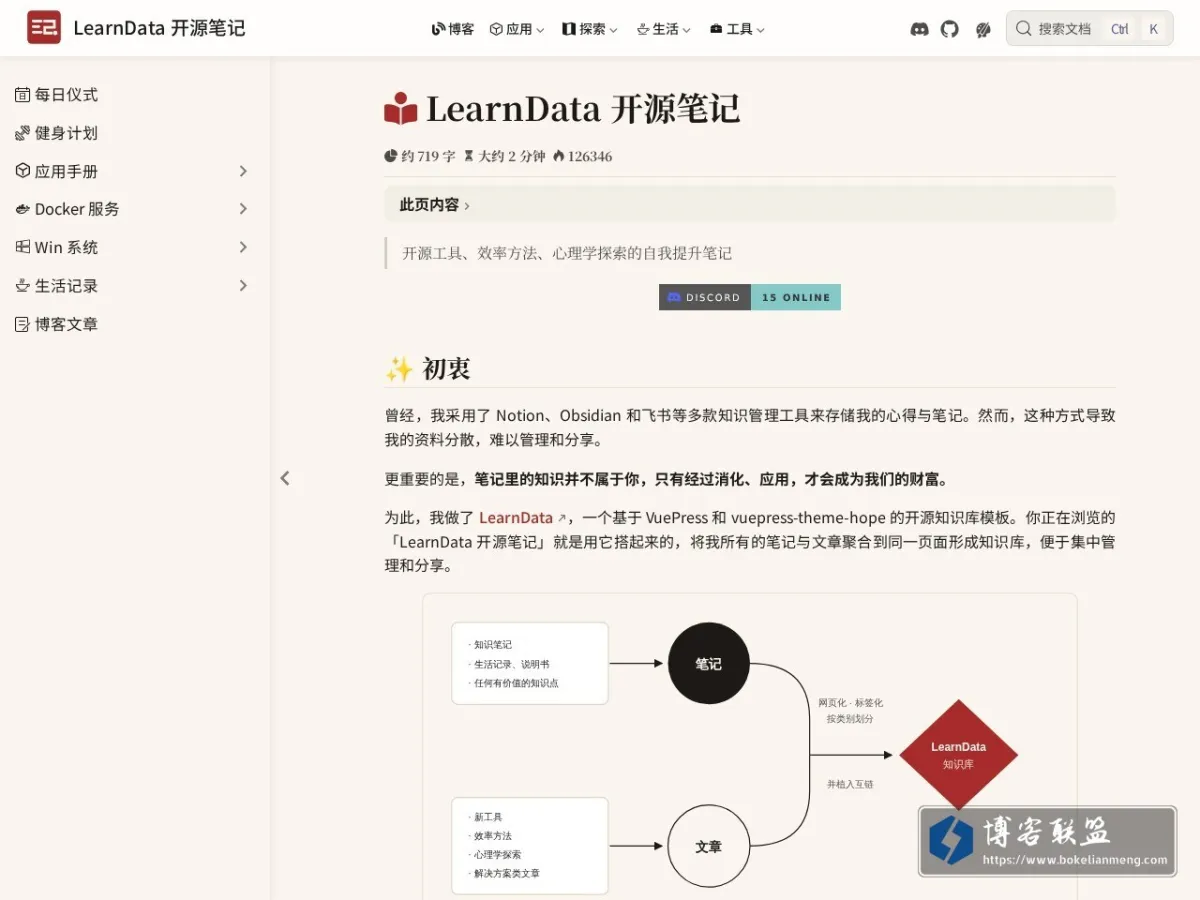The height and width of the screenshot is (900, 1200).
Task: Click the sparkles emoji beside 初衷
Action: 399,369
